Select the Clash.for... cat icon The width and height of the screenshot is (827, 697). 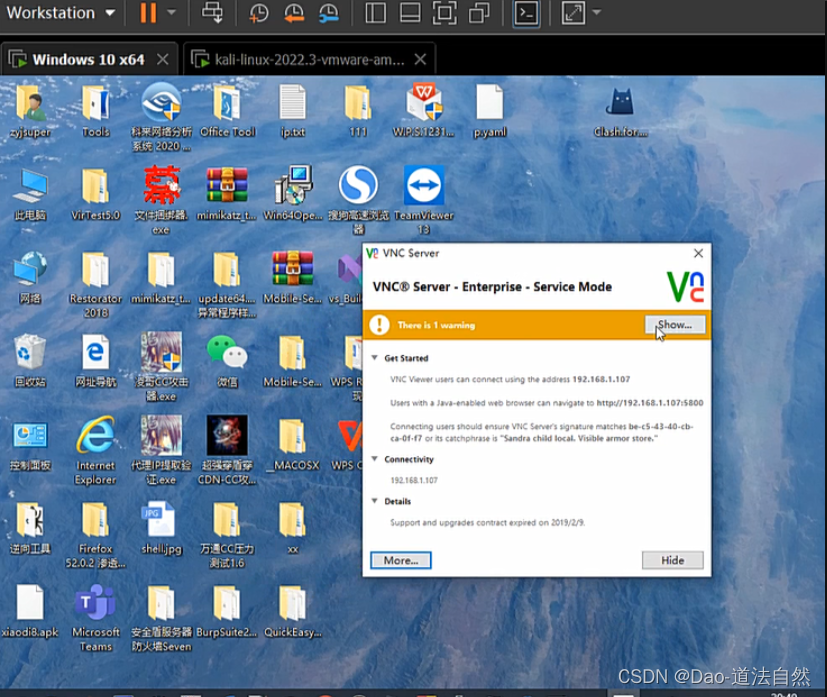click(621, 111)
